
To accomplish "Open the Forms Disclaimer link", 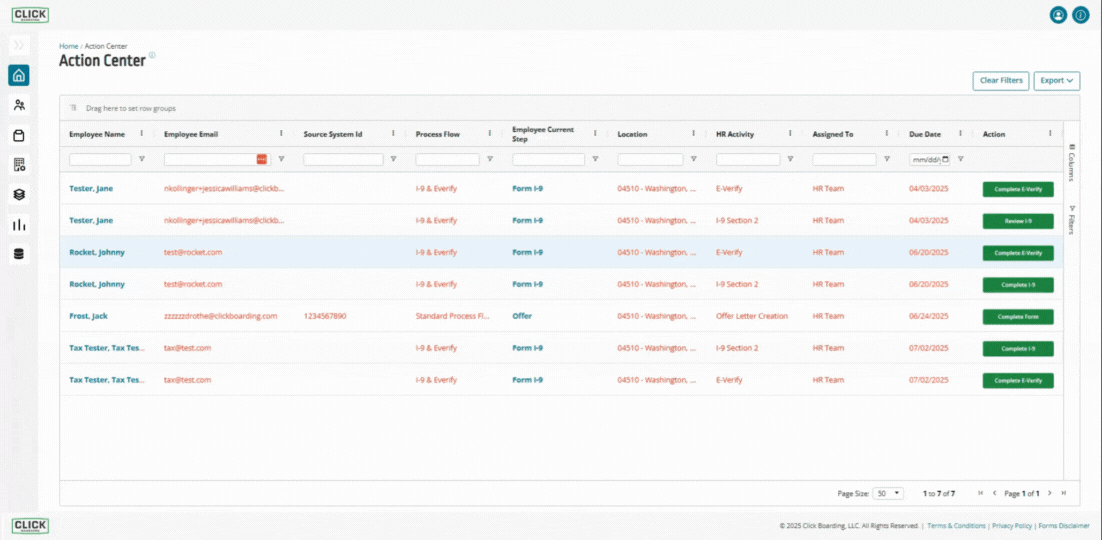I will tap(1064, 525).
